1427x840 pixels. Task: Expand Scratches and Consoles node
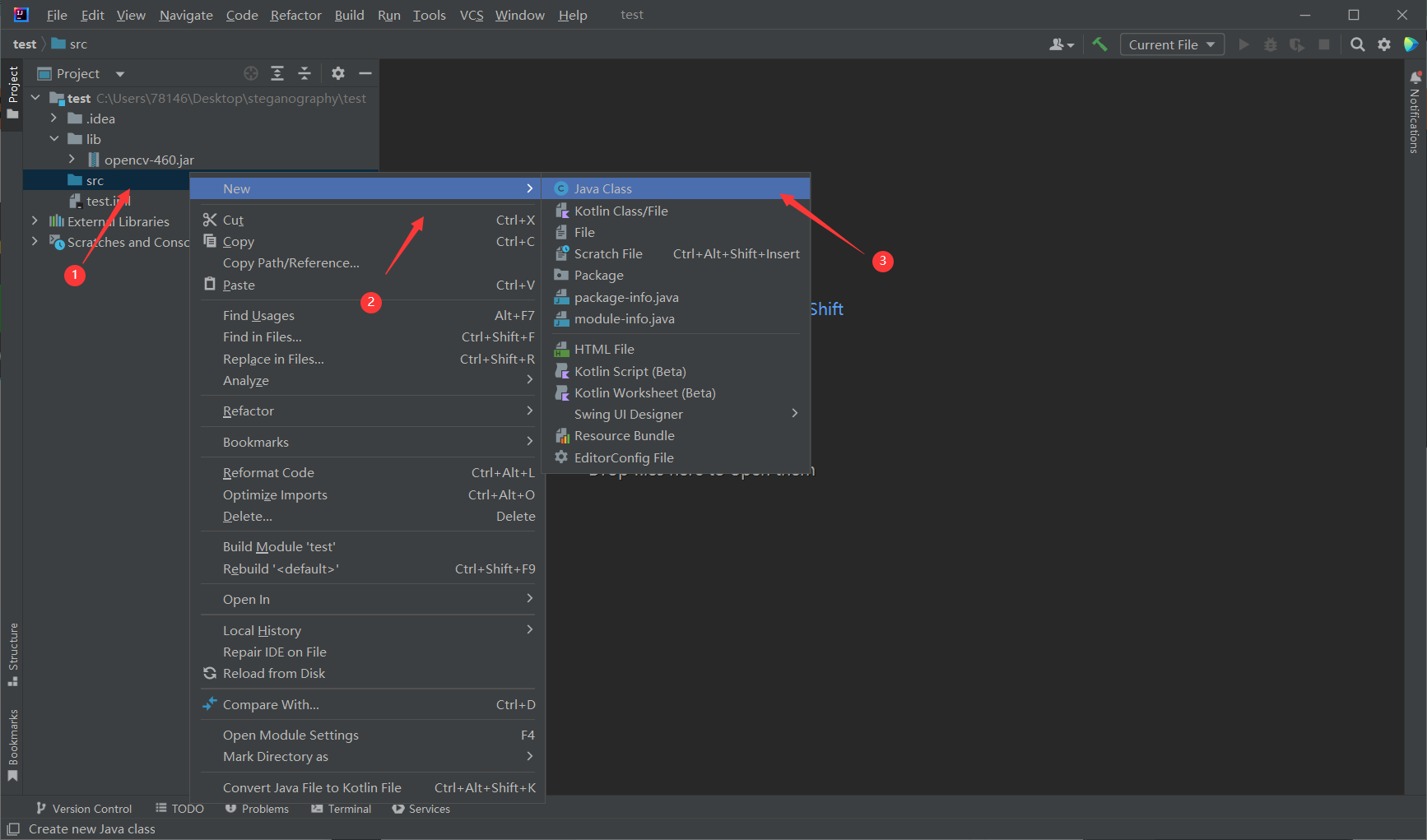click(x=35, y=242)
